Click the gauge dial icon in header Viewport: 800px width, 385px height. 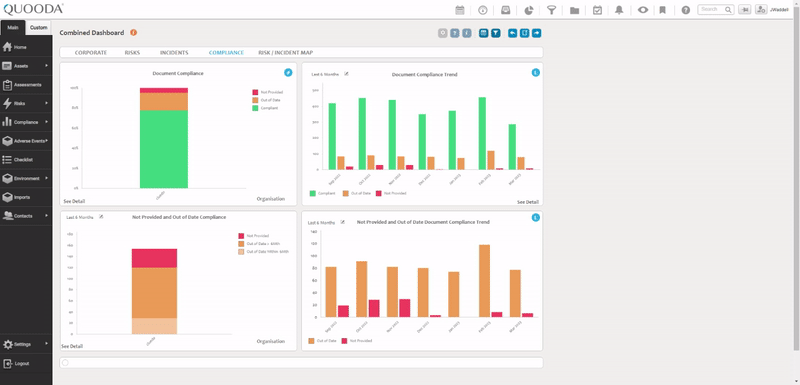click(x=483, y=10)
